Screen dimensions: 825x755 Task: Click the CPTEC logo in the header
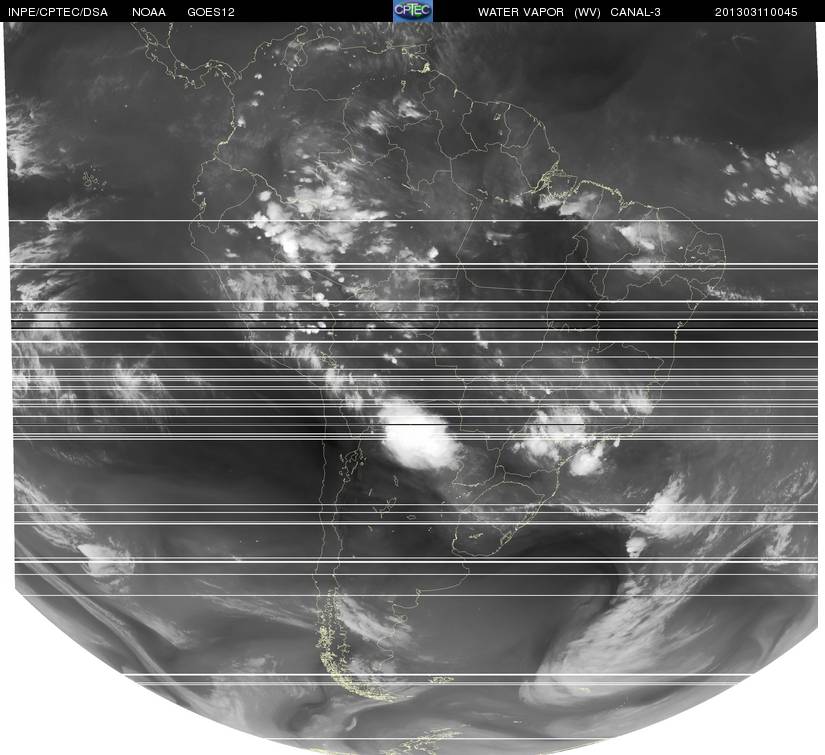pyautogui.click(x=413, y=11)
